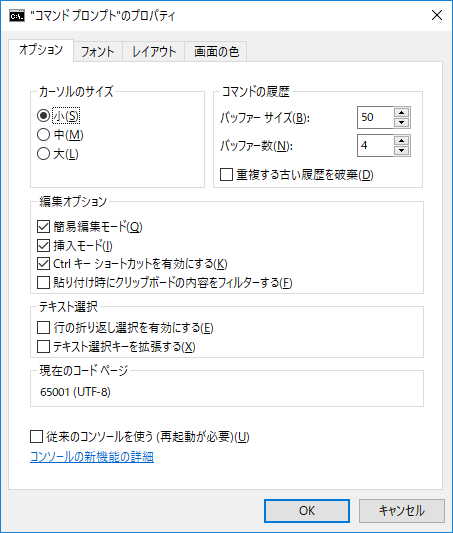
Task: Switch to the フォント tab
Action: 98,52
